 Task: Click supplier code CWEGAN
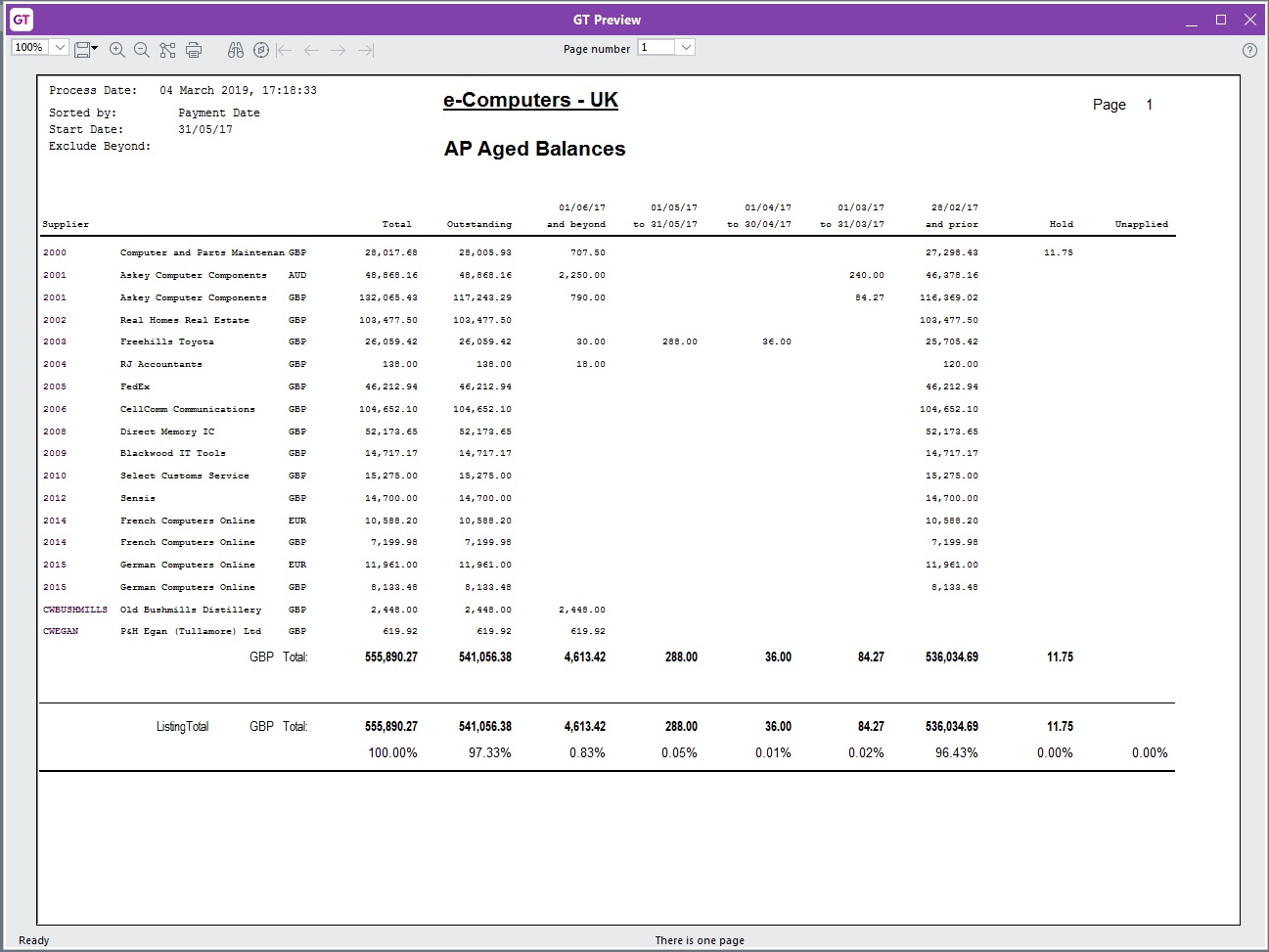click(61, 631)
